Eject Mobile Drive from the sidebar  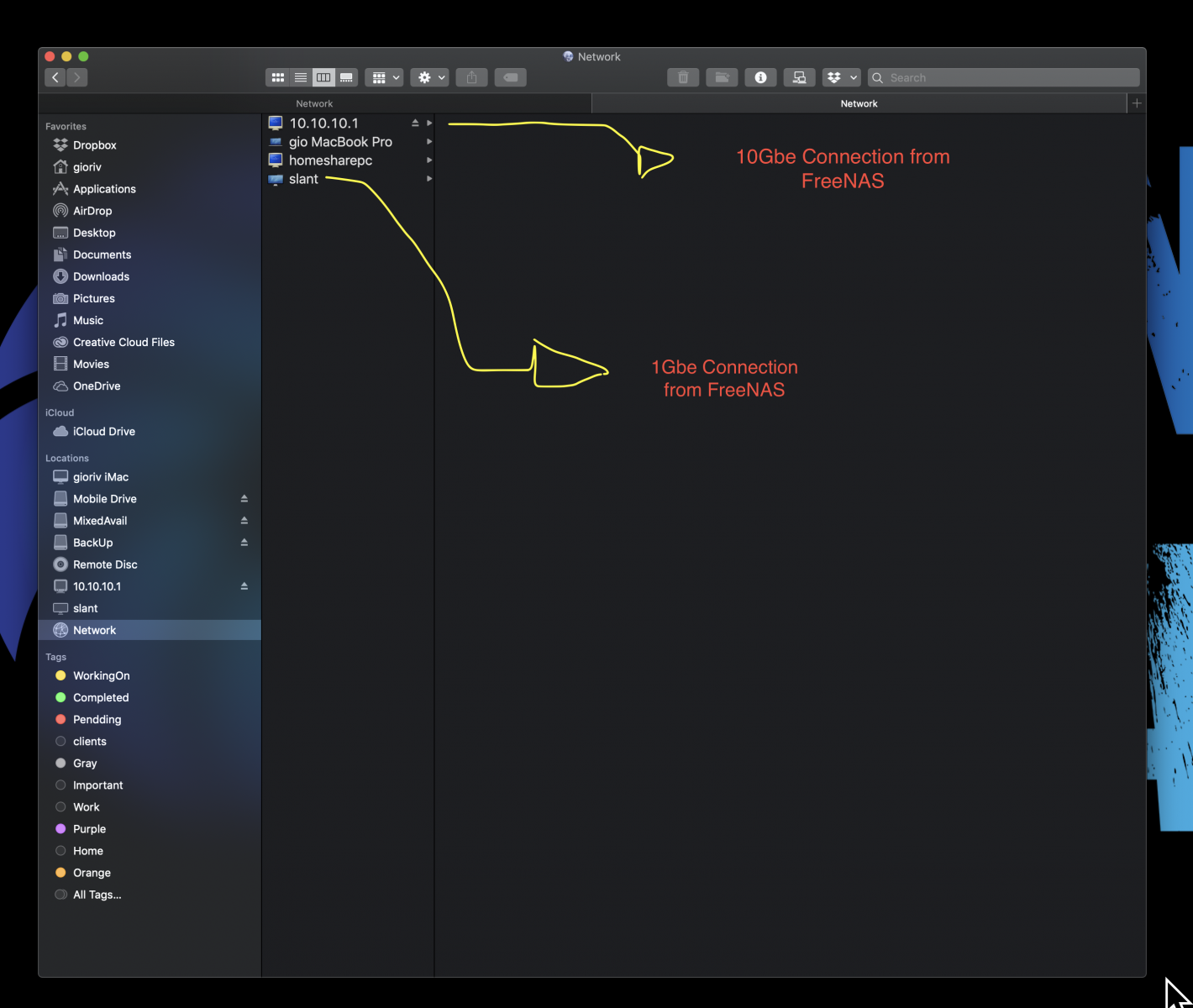click(x=244, y=499)
